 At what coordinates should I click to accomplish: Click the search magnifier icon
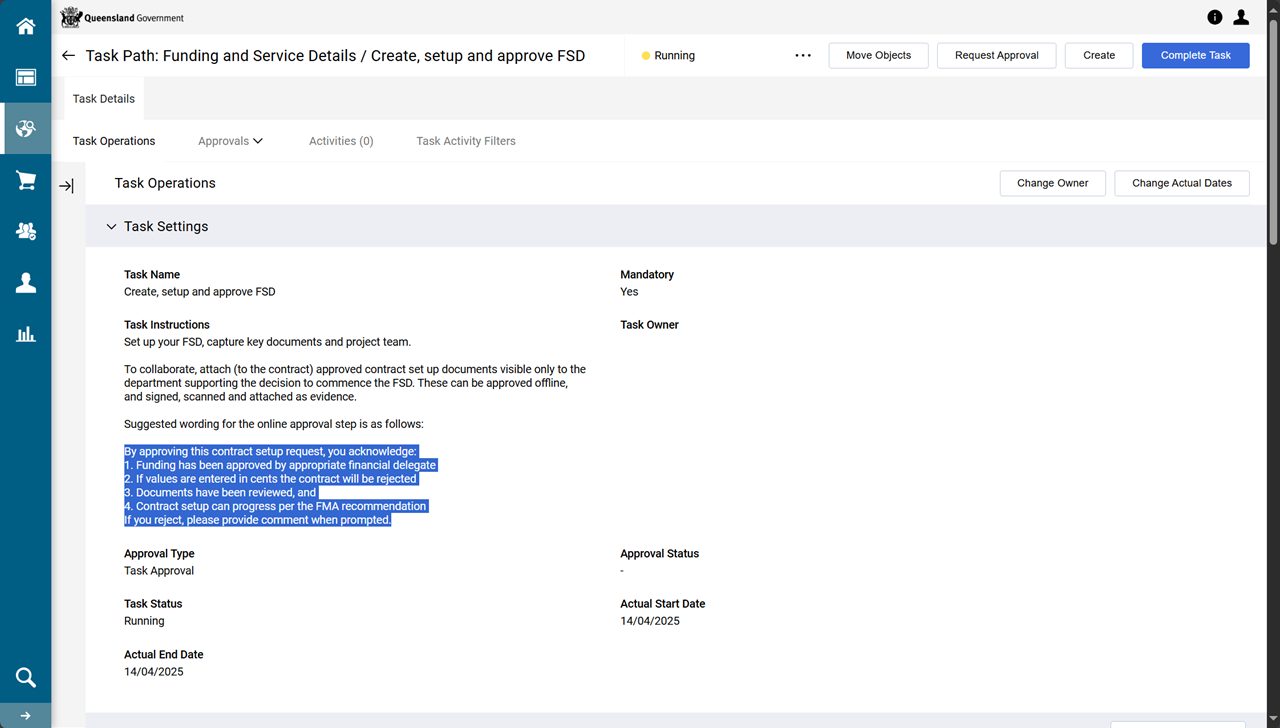point(26,677)
